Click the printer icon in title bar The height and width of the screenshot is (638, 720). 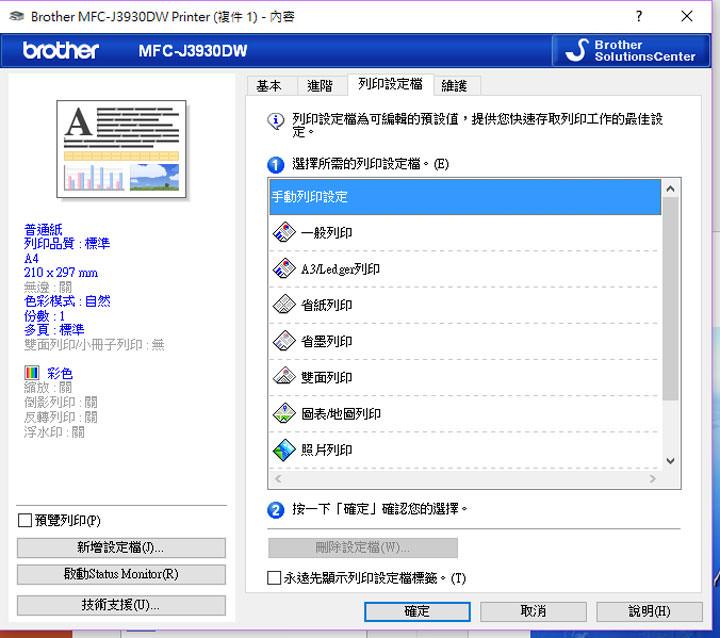tap(17, 17)
